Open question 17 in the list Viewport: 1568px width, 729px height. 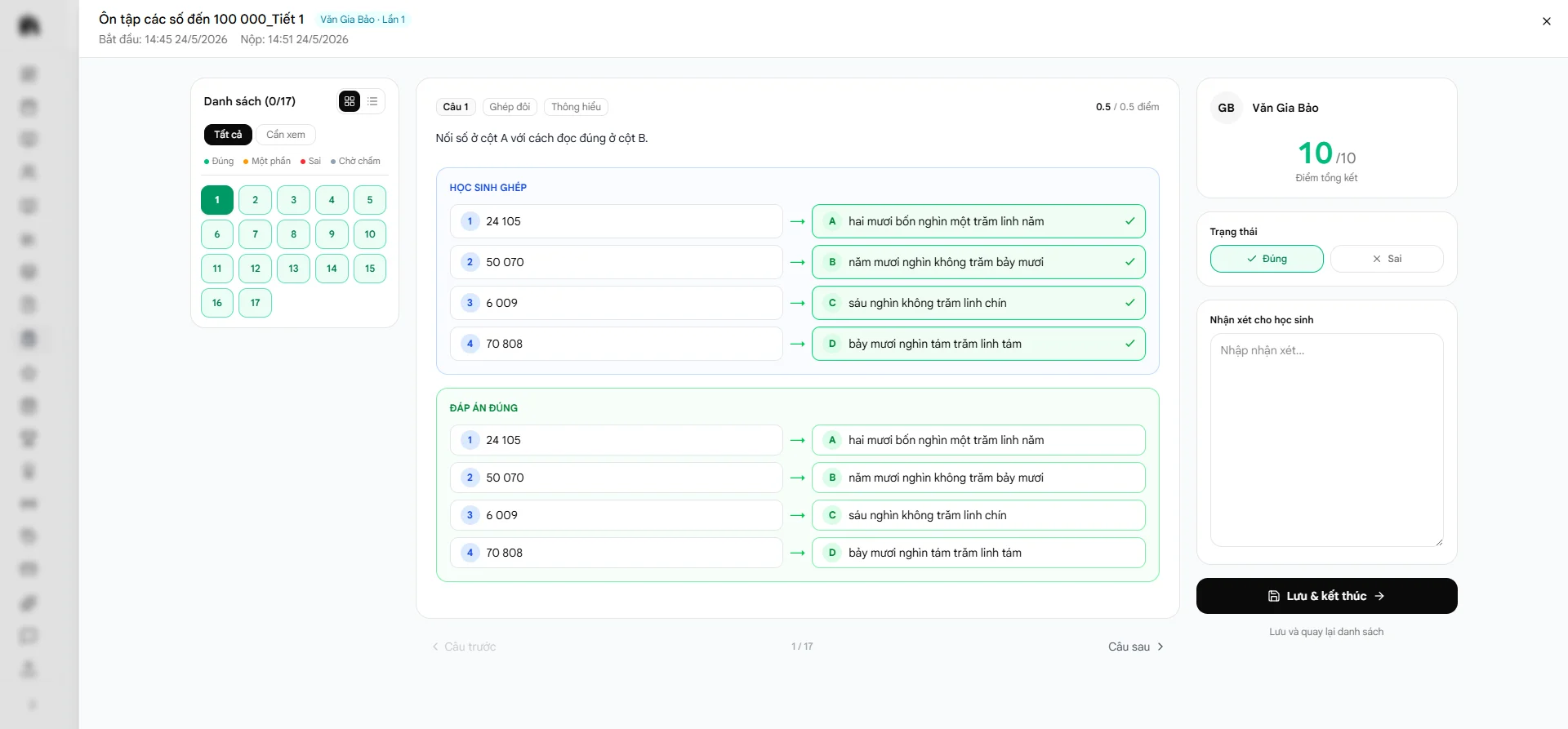256,303
